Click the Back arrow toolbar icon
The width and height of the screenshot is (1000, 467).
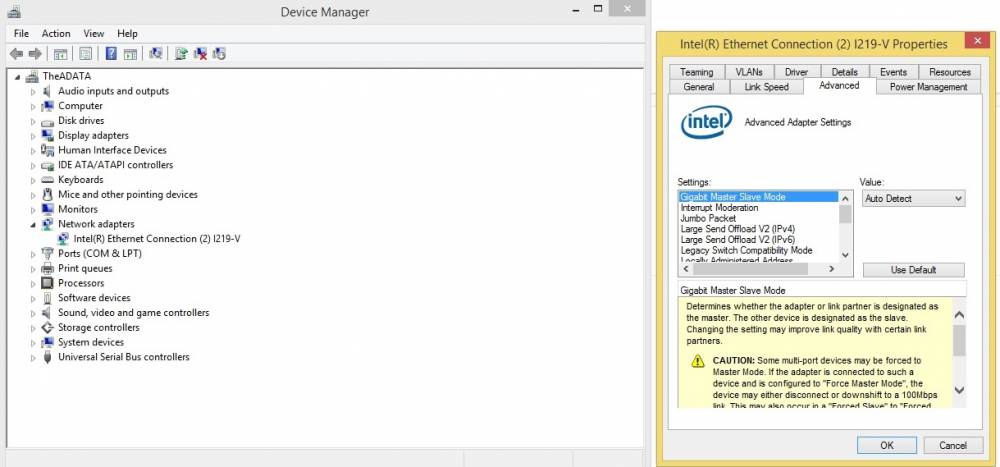(x=17, y=54)
